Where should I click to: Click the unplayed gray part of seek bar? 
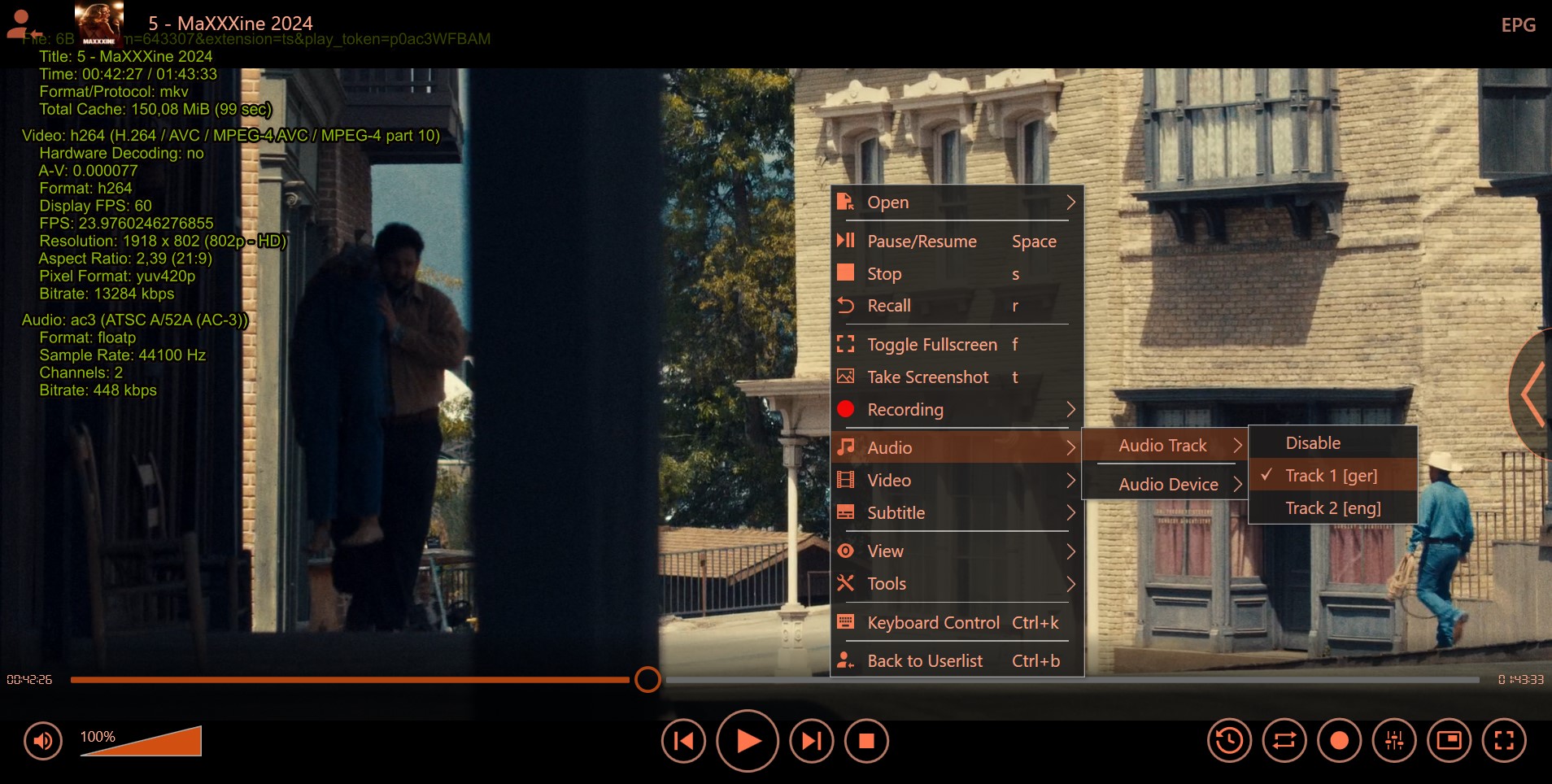tap(1072, 679)
